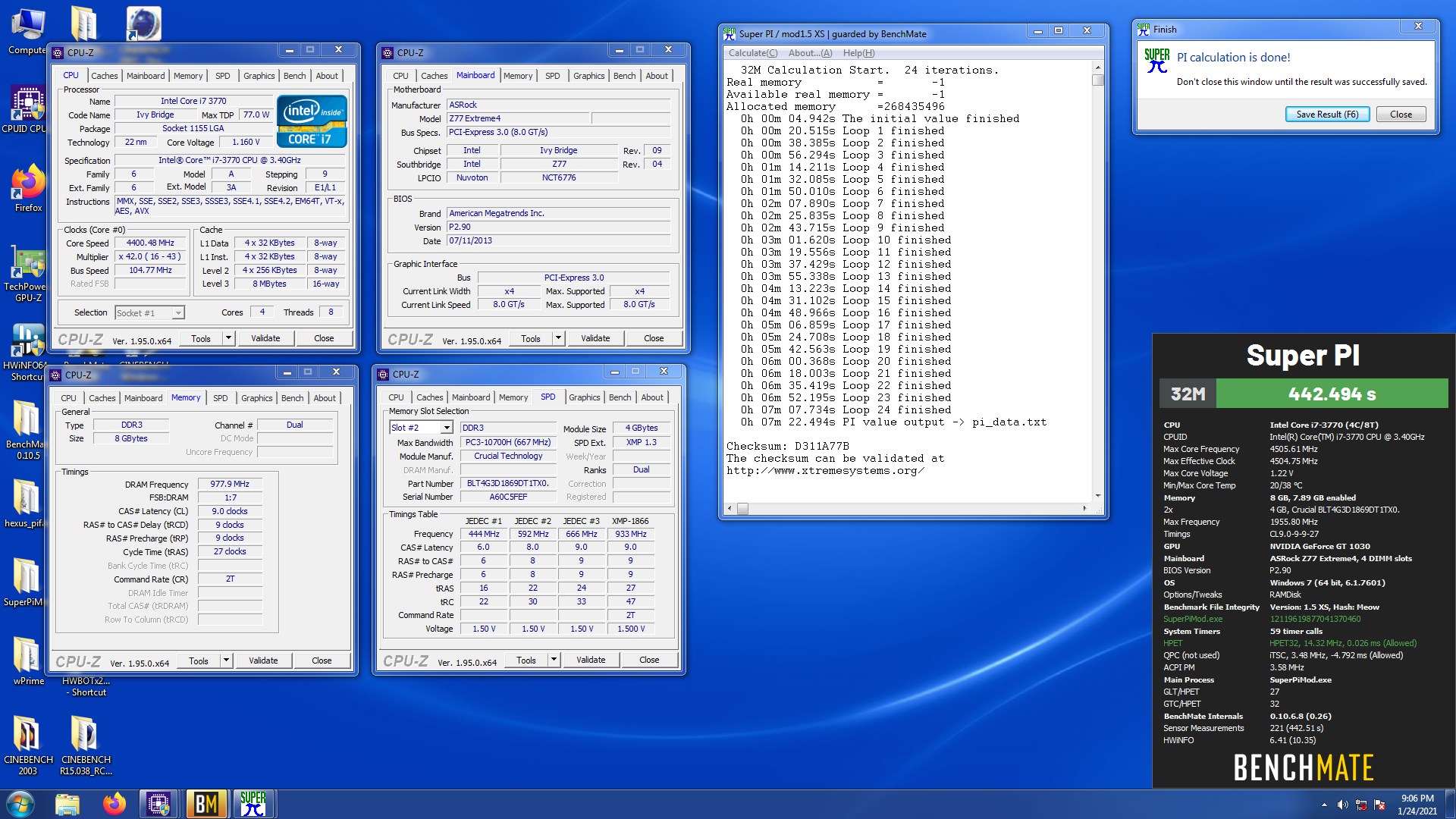Click Tools button in CPU-Z SPD window
1456x819 pixels.
pos(526,660)
